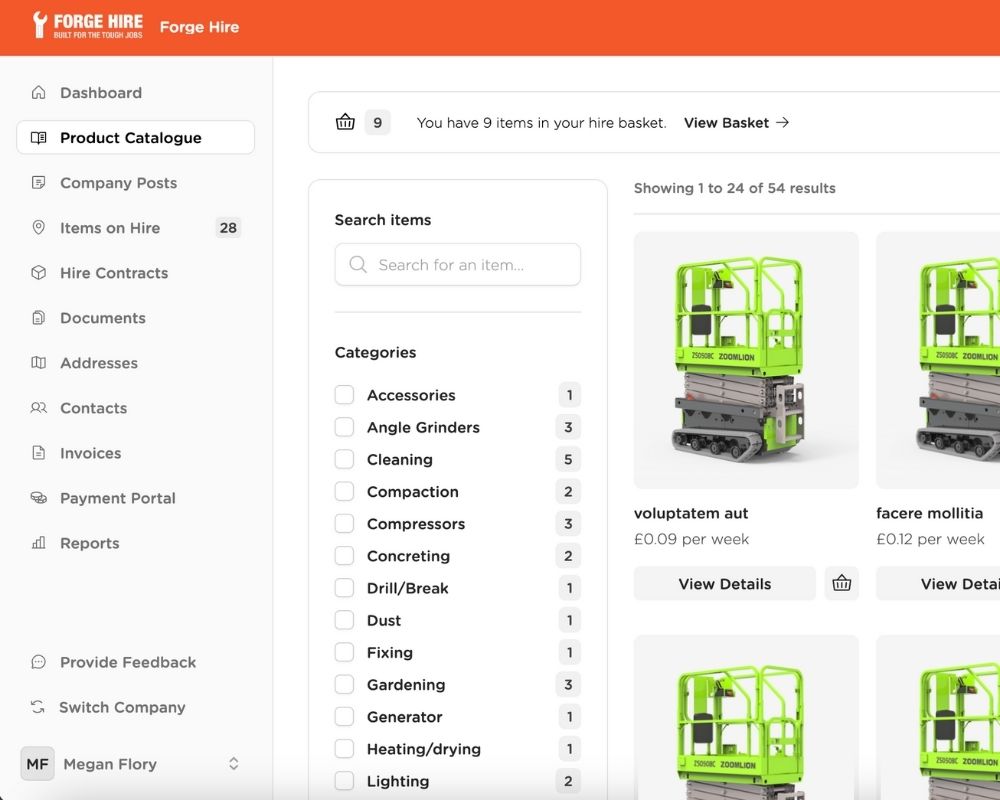The image size is (1000, 800).
Task: Click the Forge Hire wrench logo
Action: 88,26
